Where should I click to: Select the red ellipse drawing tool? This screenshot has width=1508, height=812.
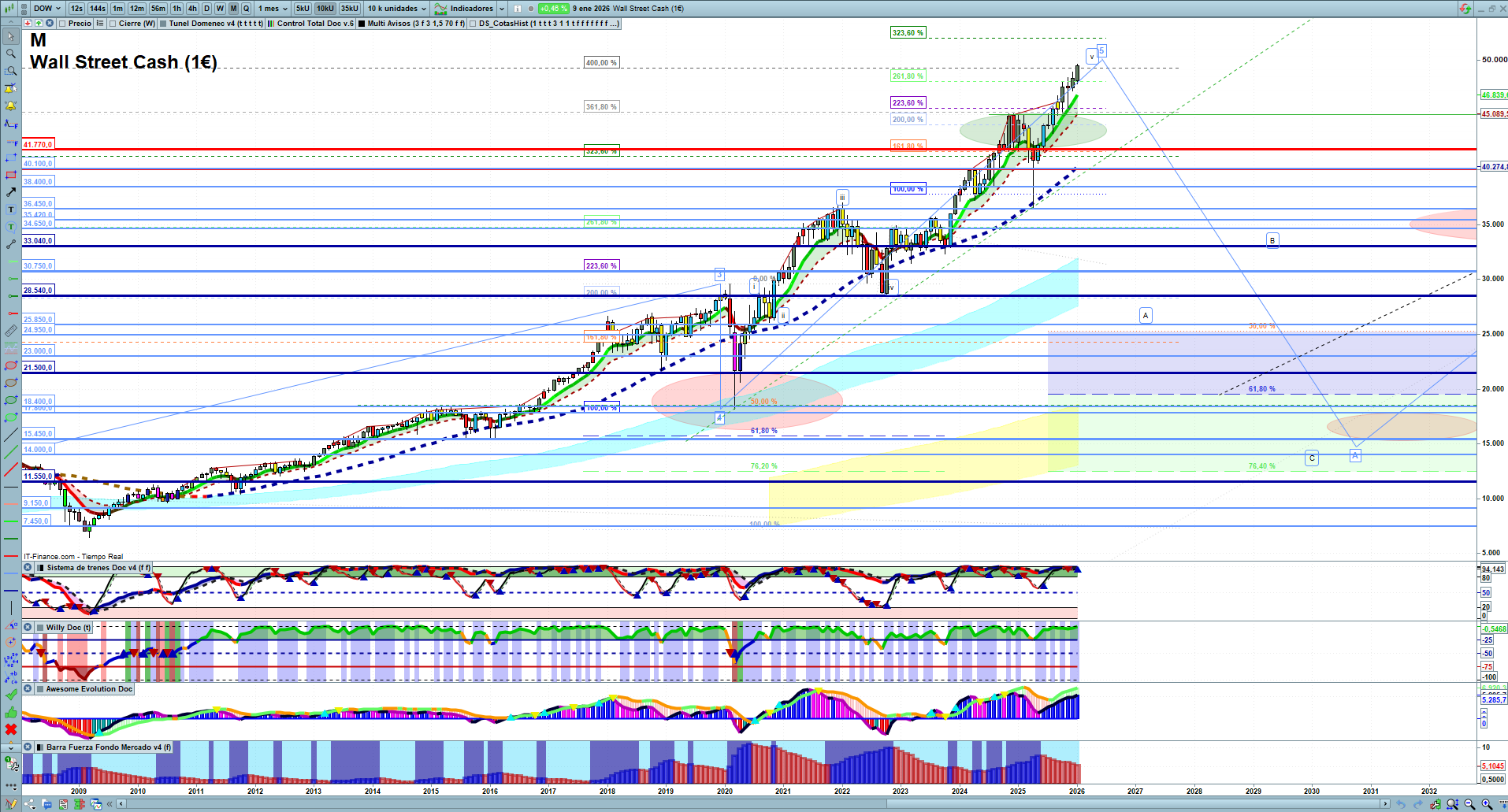coord(10,365)
